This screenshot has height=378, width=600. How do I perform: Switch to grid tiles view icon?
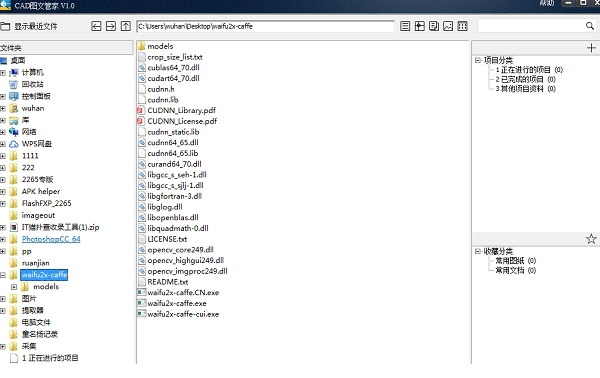pos(463,26)
